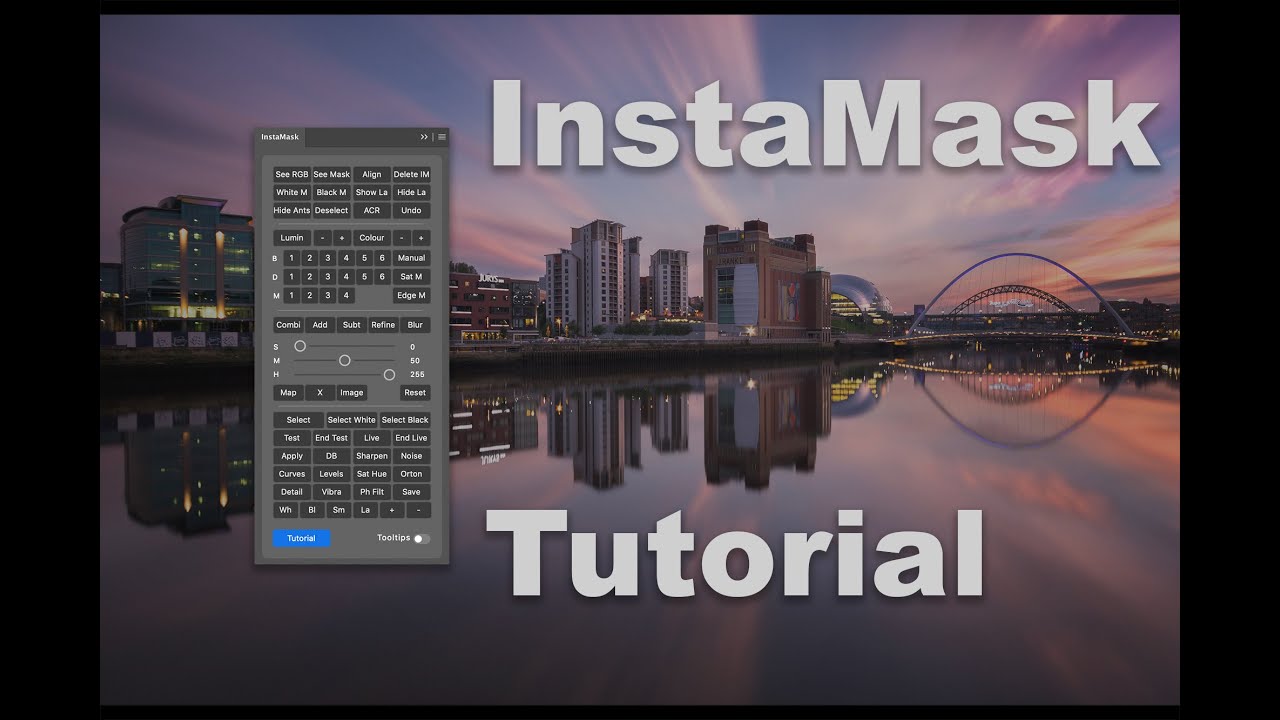Click the plus button beside Colour
The image size is (1280, 720).
point(422,238)
